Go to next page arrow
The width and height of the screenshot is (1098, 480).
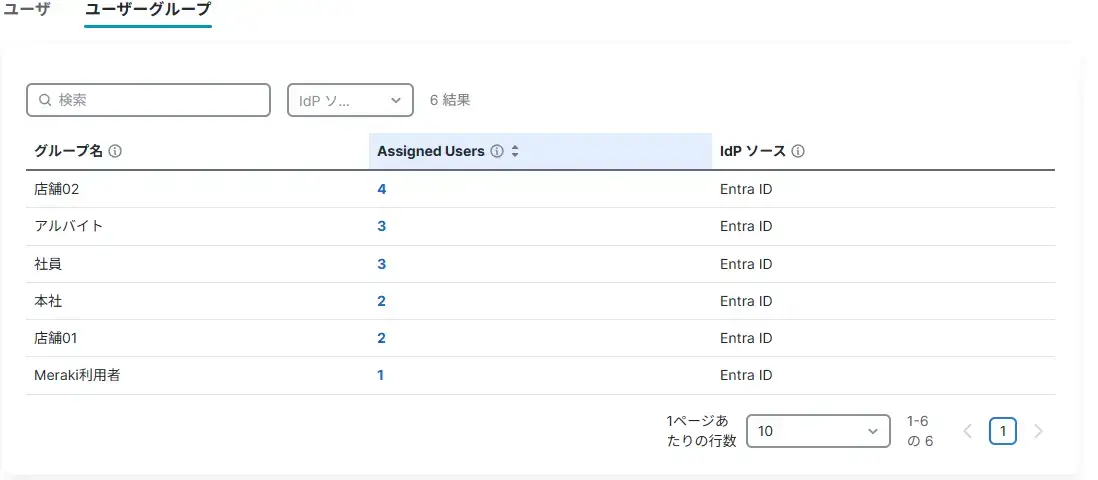[x=1038, y=431]
